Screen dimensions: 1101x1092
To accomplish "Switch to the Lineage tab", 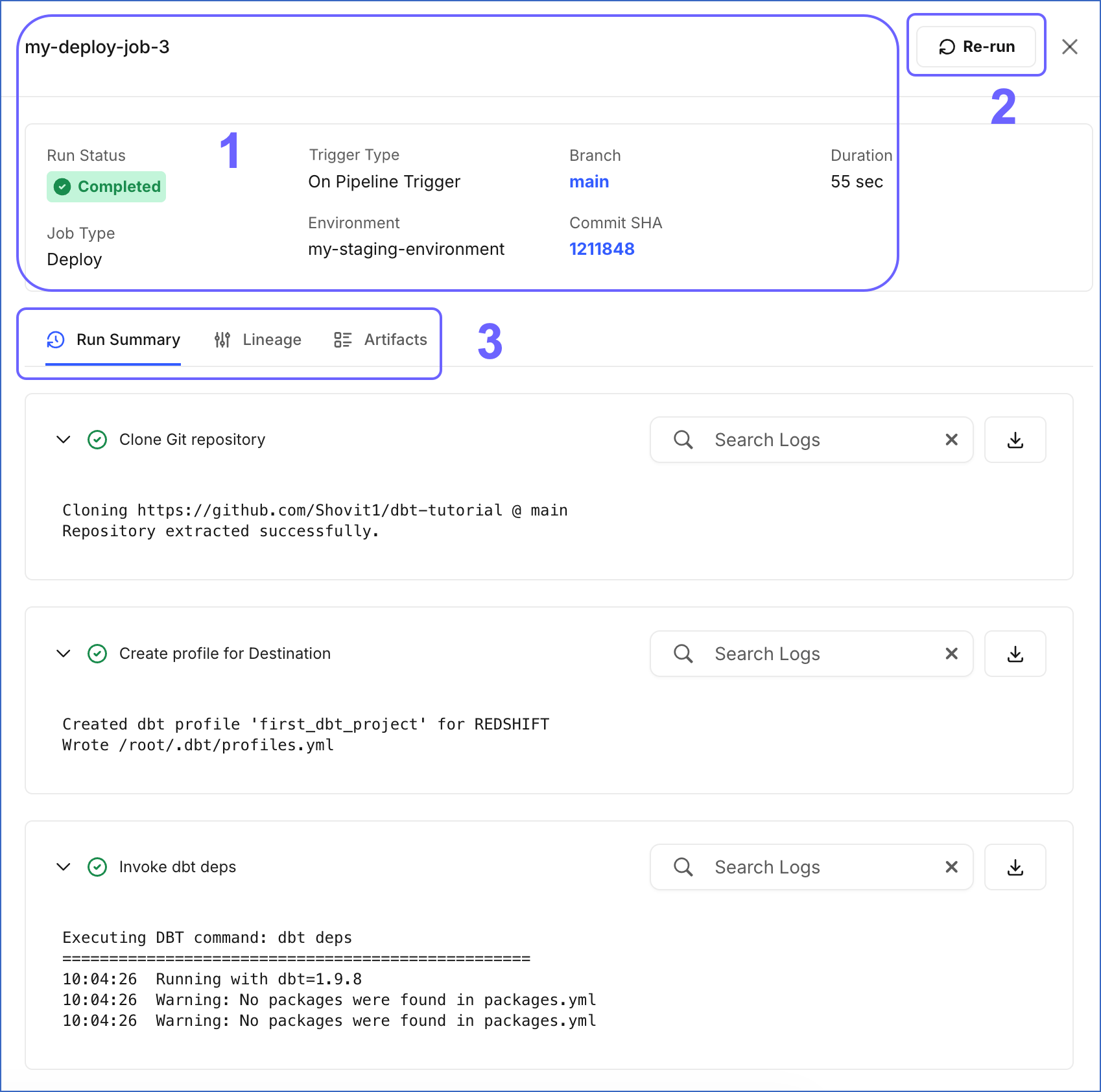I will click(257, 340).
